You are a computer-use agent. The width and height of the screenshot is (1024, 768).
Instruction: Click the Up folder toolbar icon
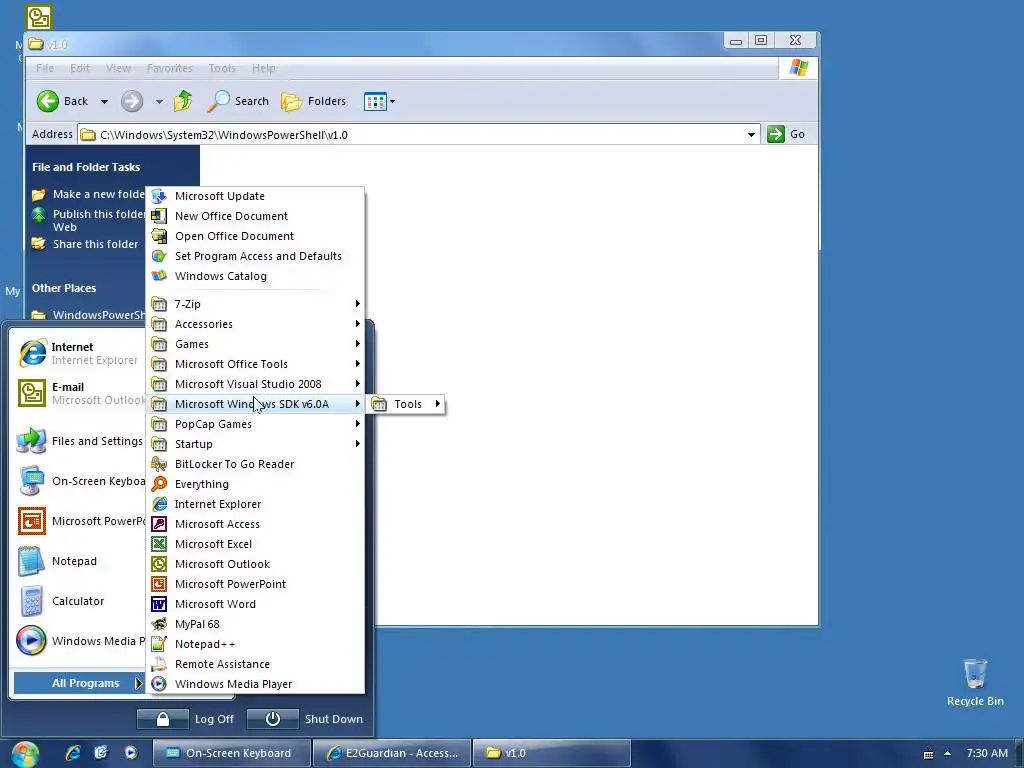(x=183, y=101)
